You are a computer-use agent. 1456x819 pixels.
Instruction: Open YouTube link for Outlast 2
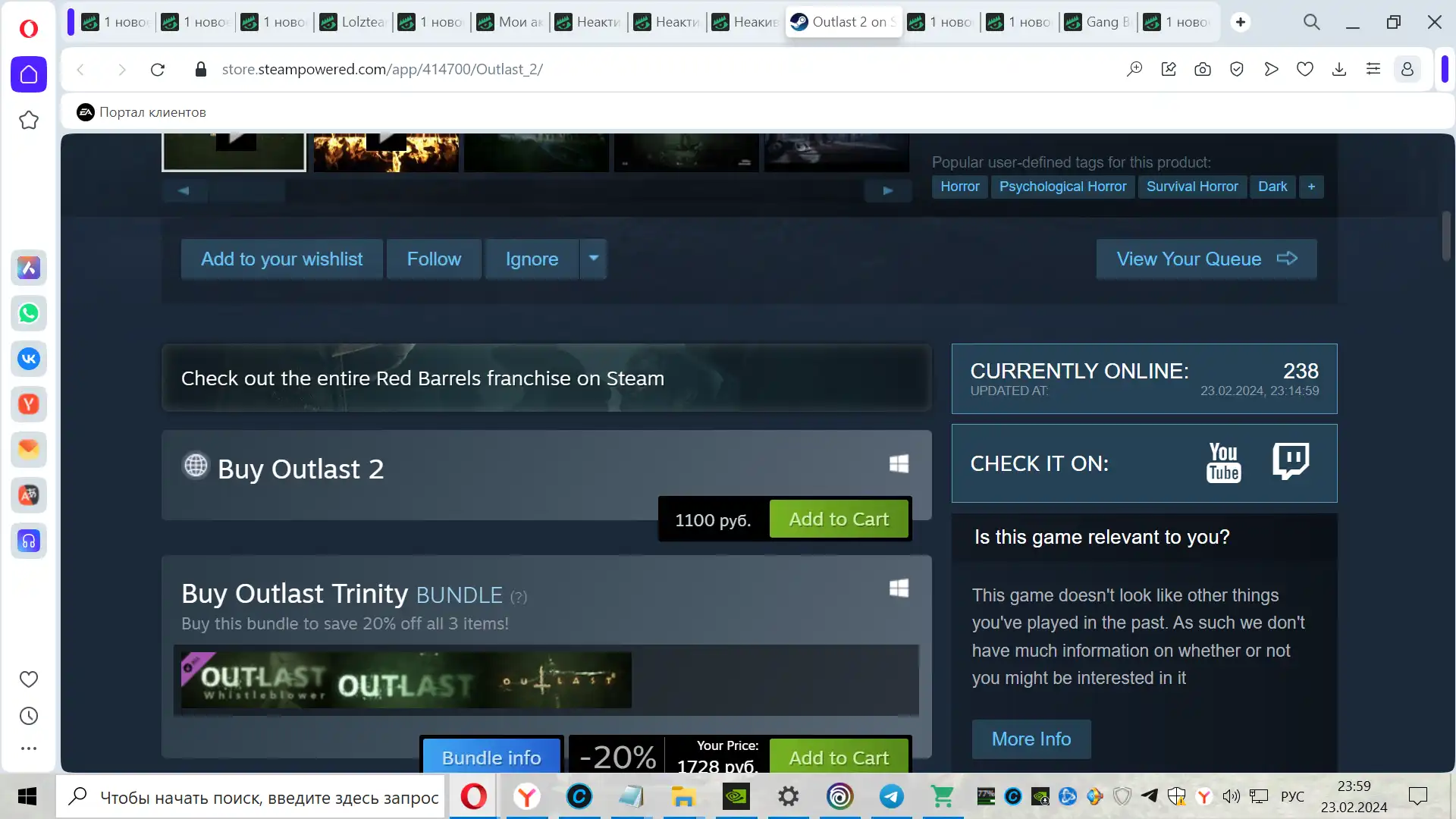point(1224,463)
